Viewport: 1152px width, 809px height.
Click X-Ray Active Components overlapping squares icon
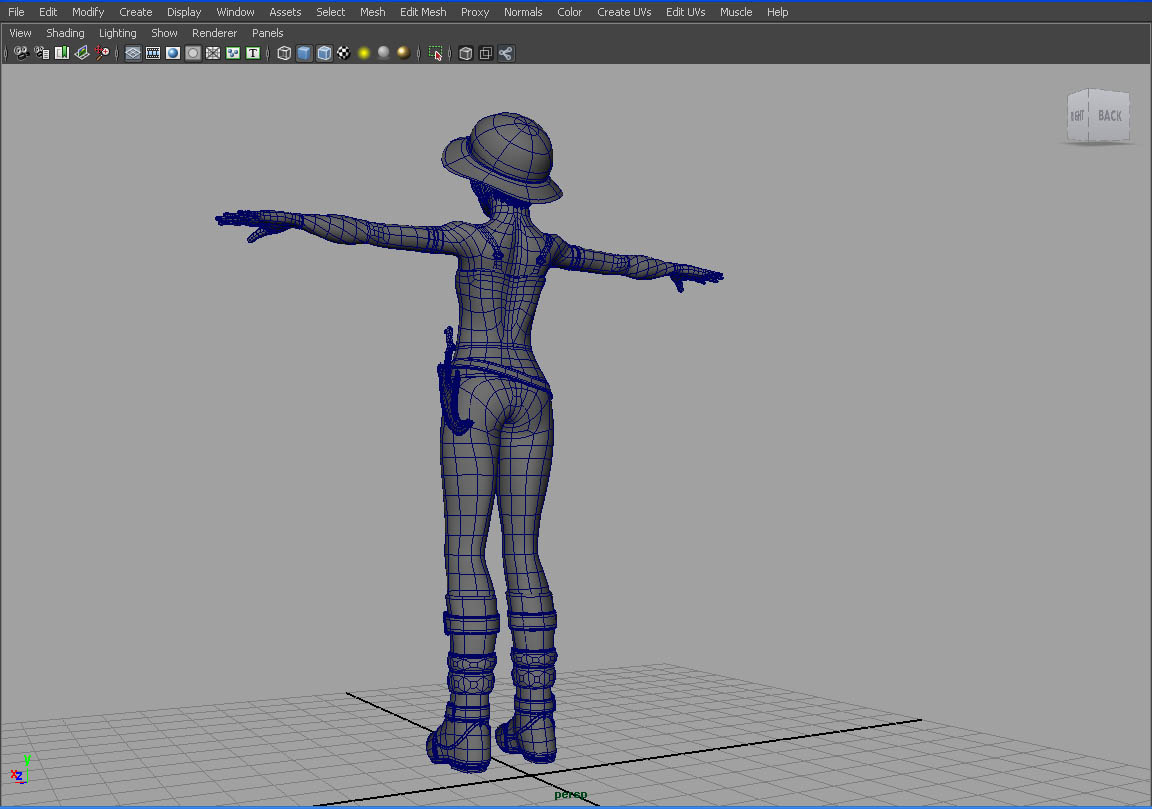(486, 53)
